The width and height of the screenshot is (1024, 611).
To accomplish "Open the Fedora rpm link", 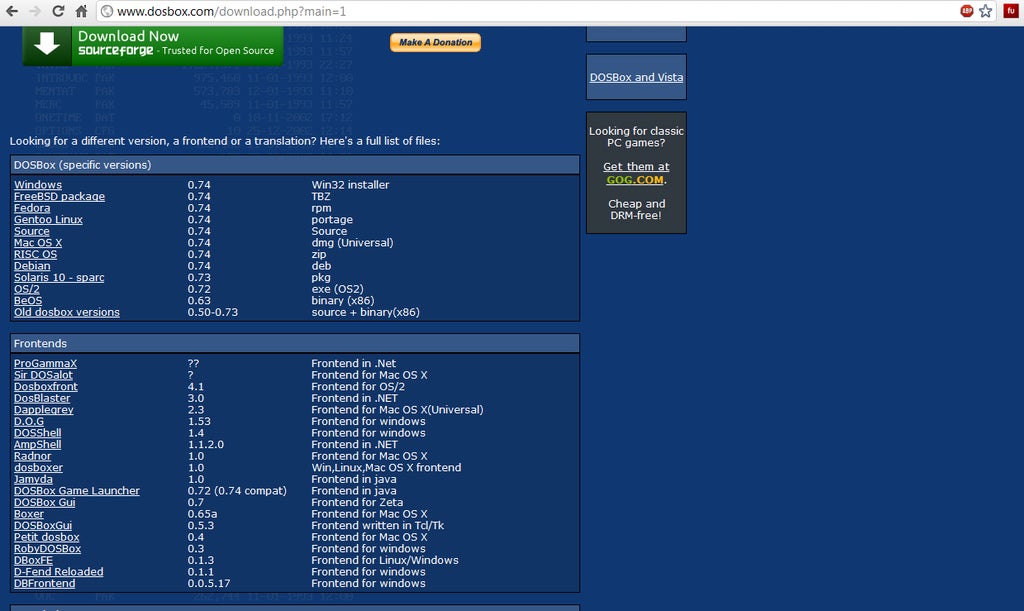I will click(32, 208).
